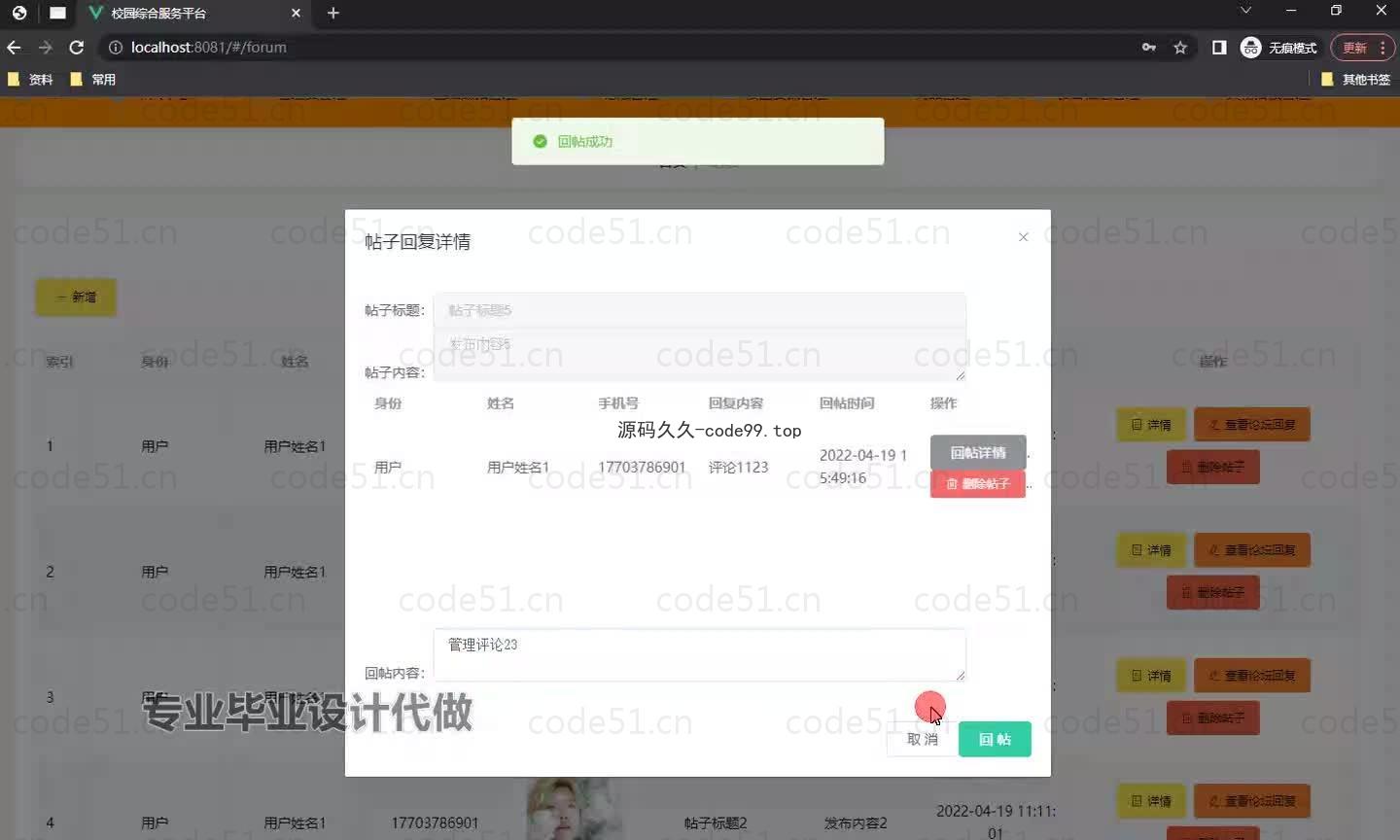Click the 回帖成功 success message
The image size is (1400, 840).
pos(698,141)
